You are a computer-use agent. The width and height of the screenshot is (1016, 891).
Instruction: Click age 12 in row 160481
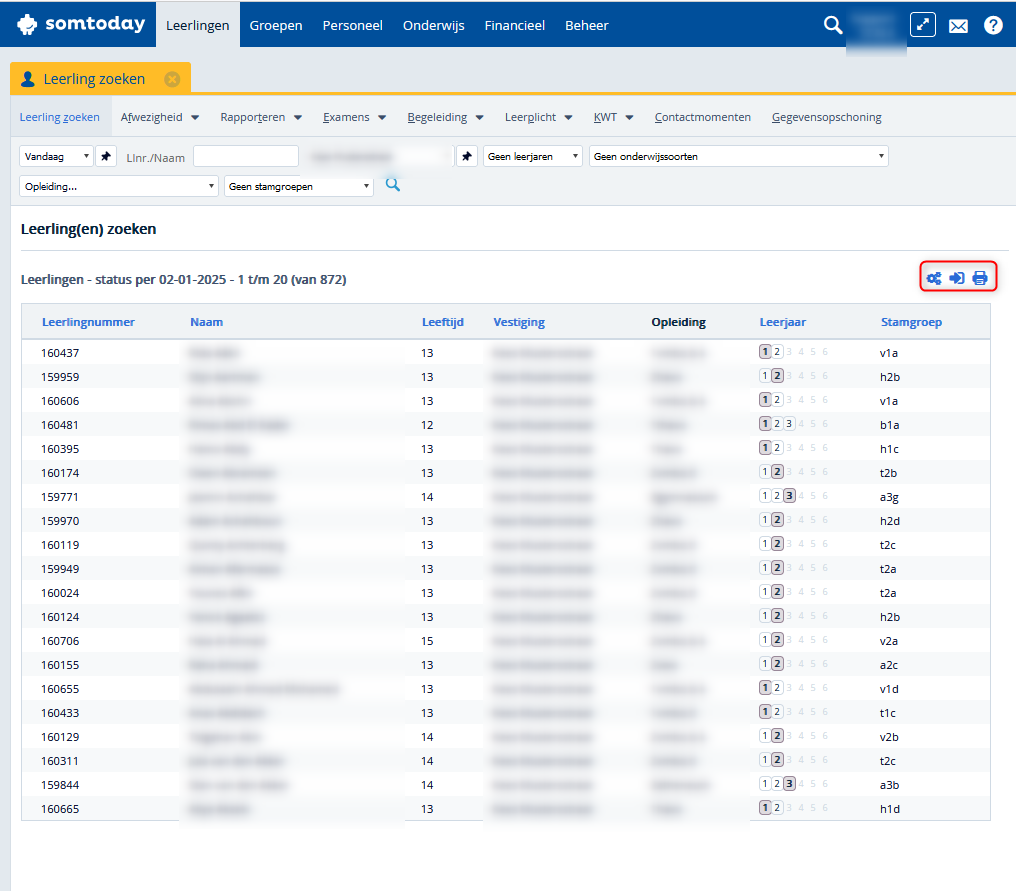click(x=427, y=425)
